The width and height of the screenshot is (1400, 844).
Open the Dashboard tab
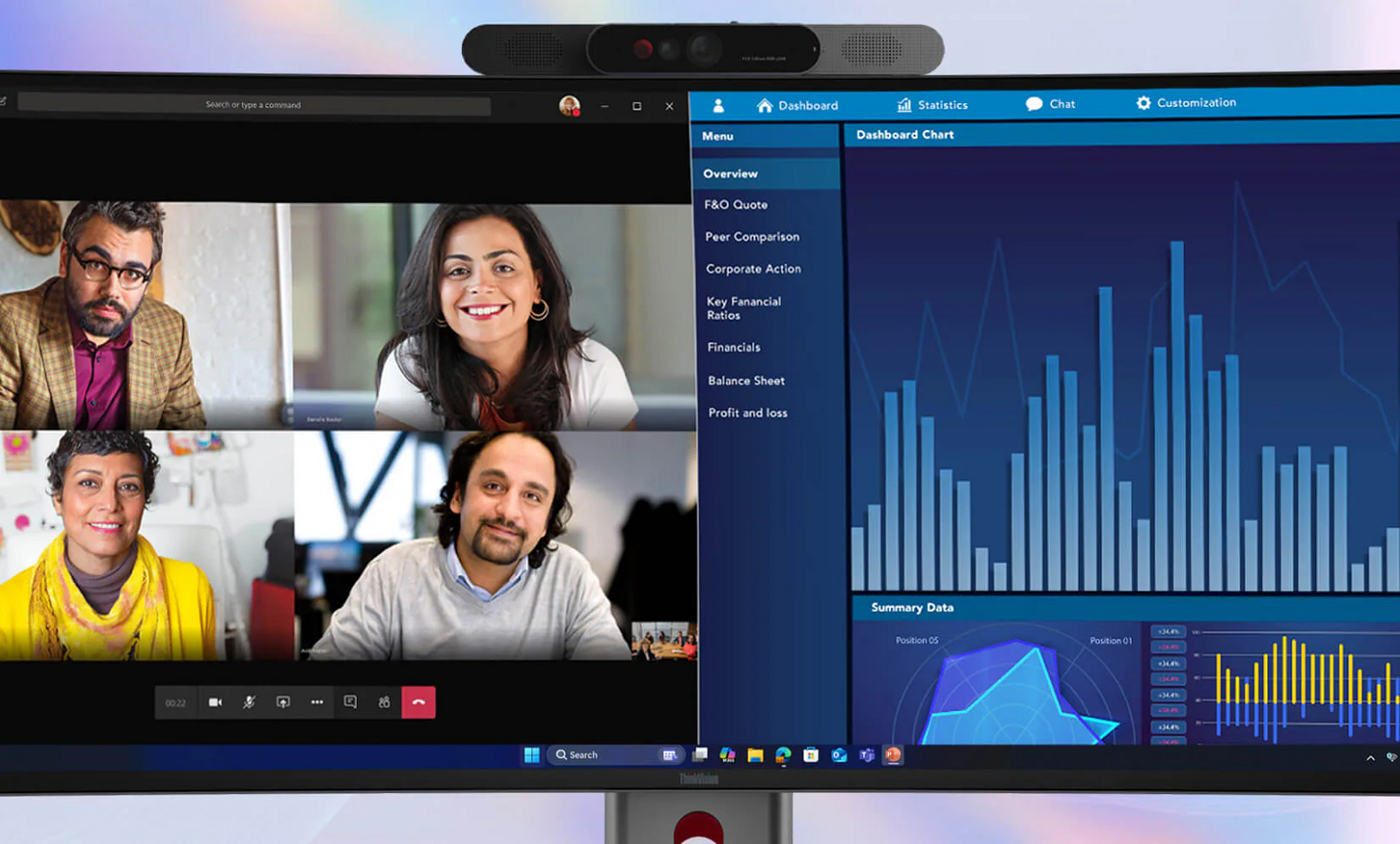797,105
